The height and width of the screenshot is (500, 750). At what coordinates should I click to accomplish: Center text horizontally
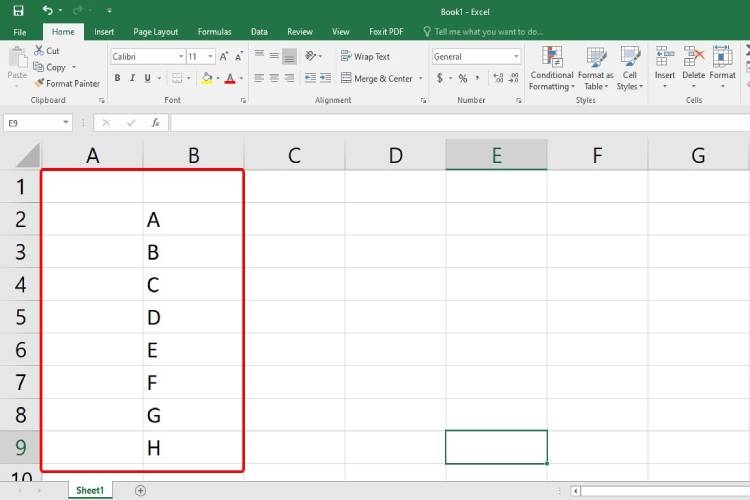(274, 78)
